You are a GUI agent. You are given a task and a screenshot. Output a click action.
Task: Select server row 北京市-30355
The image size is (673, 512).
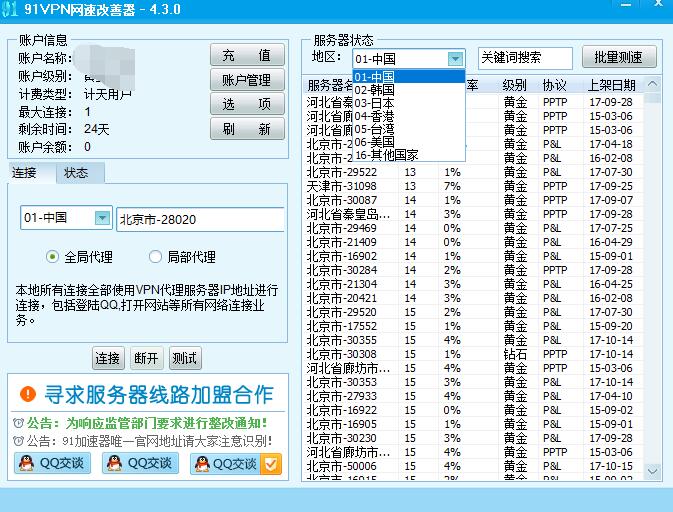tap(474, 340)
